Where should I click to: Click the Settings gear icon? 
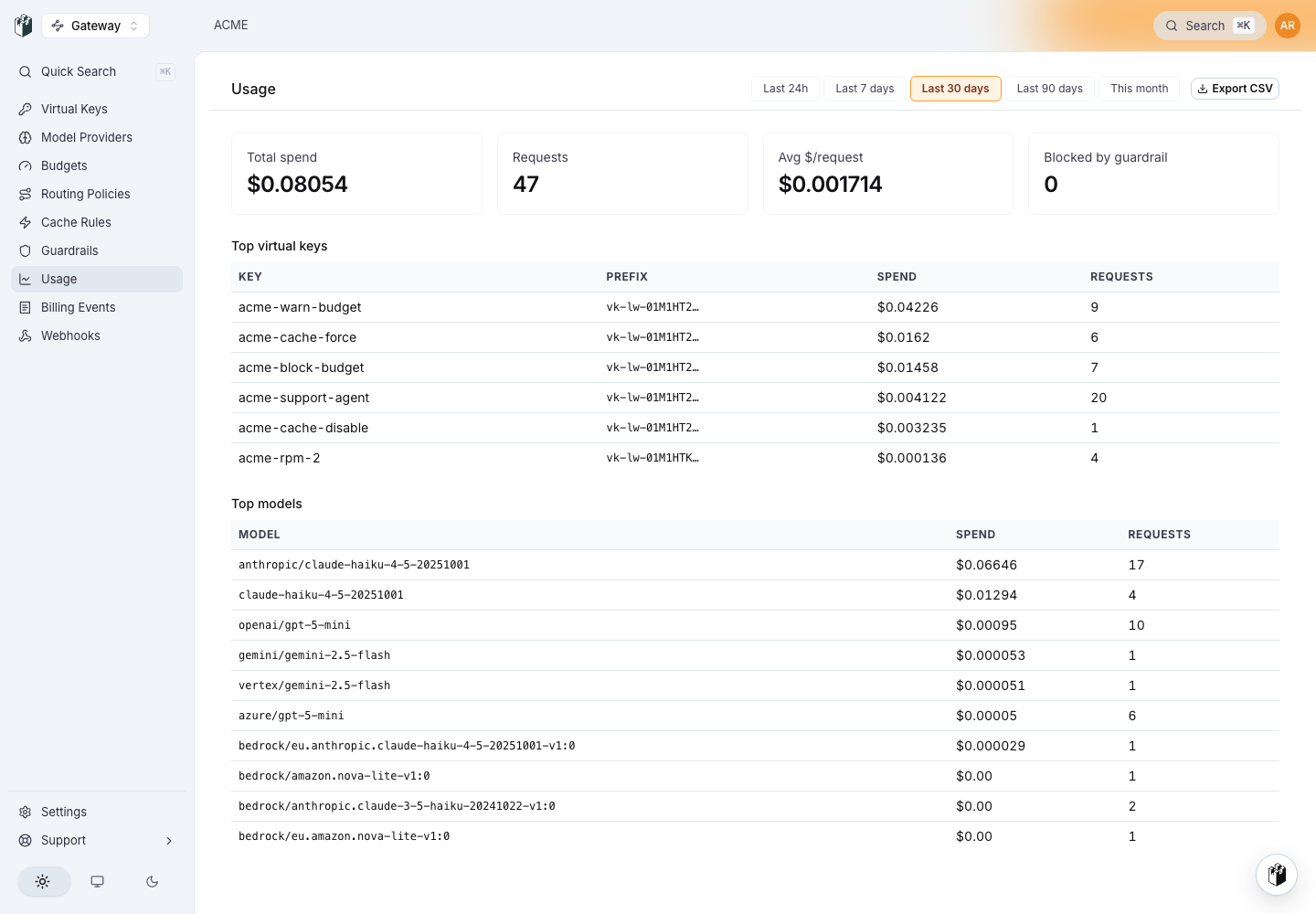tap(26, 812)
